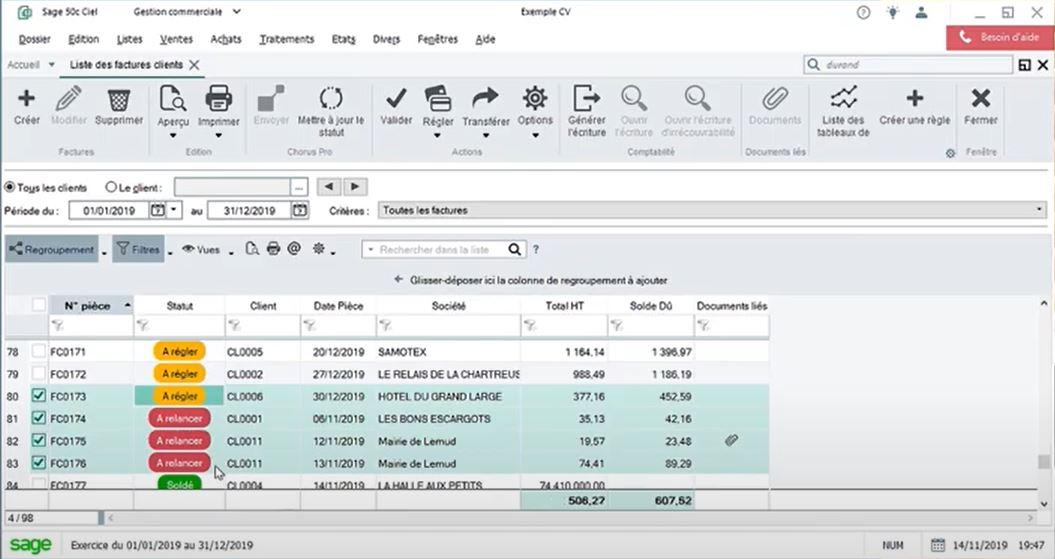
Task: Uncheck the checkbox for invoice FC0173
Action: click(x=38, y=396)
